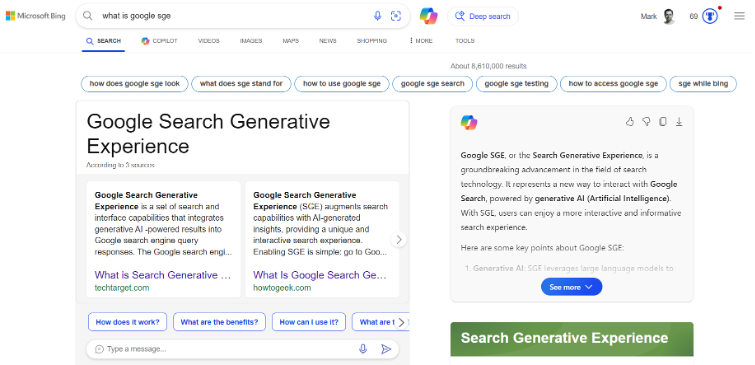Image resolution: width=755 pixels, height=365 pixels.
Task: Open Copilot via colorful icon beside search box
Action: tap(429, 16)
